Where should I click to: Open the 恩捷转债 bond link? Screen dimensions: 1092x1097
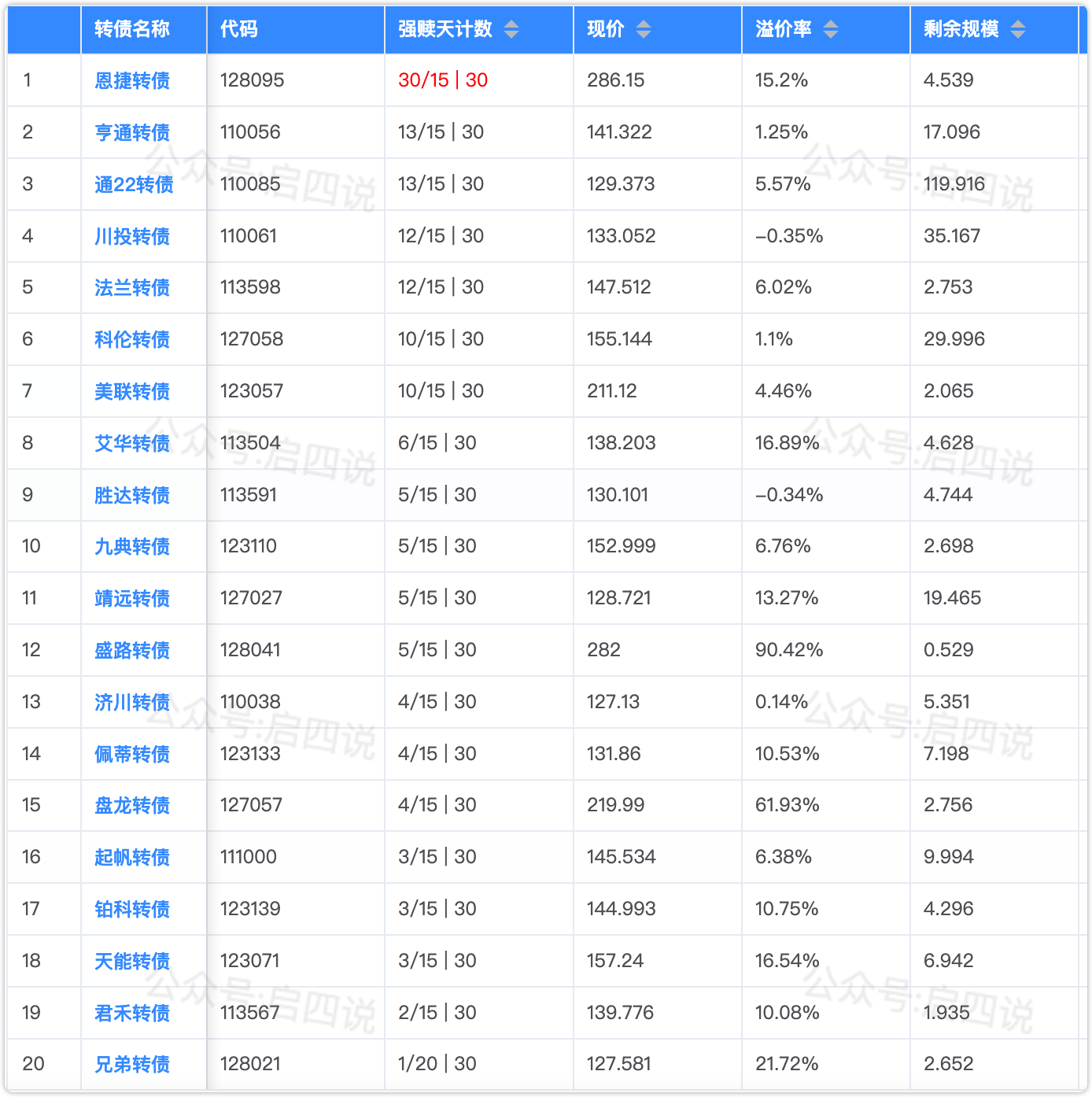pos(132,80)
